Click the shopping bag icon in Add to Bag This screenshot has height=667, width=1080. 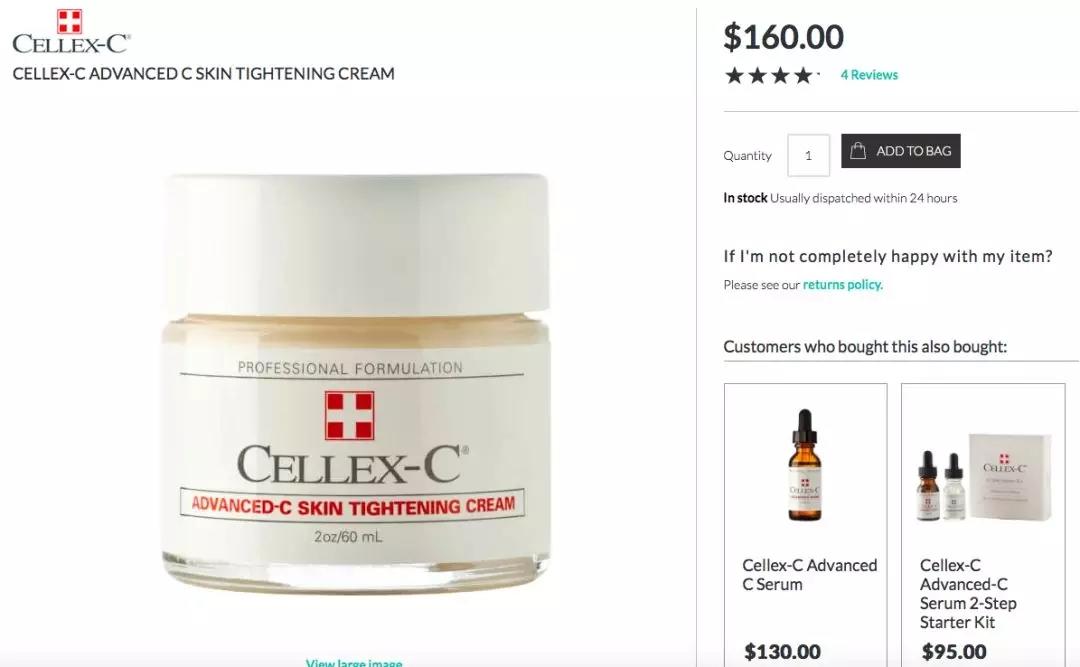tap(858, 151)
